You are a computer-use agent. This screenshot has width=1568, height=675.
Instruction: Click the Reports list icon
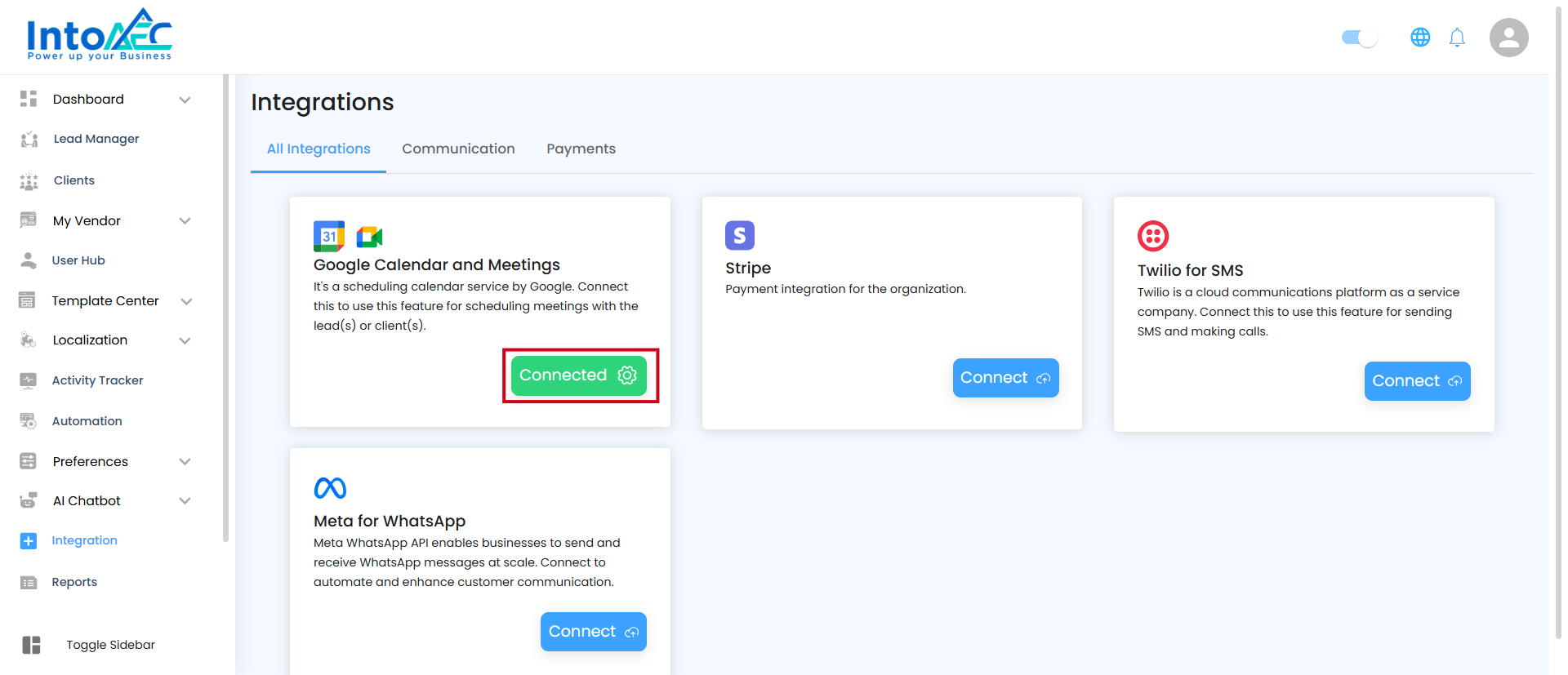click(x=29, y=582)
